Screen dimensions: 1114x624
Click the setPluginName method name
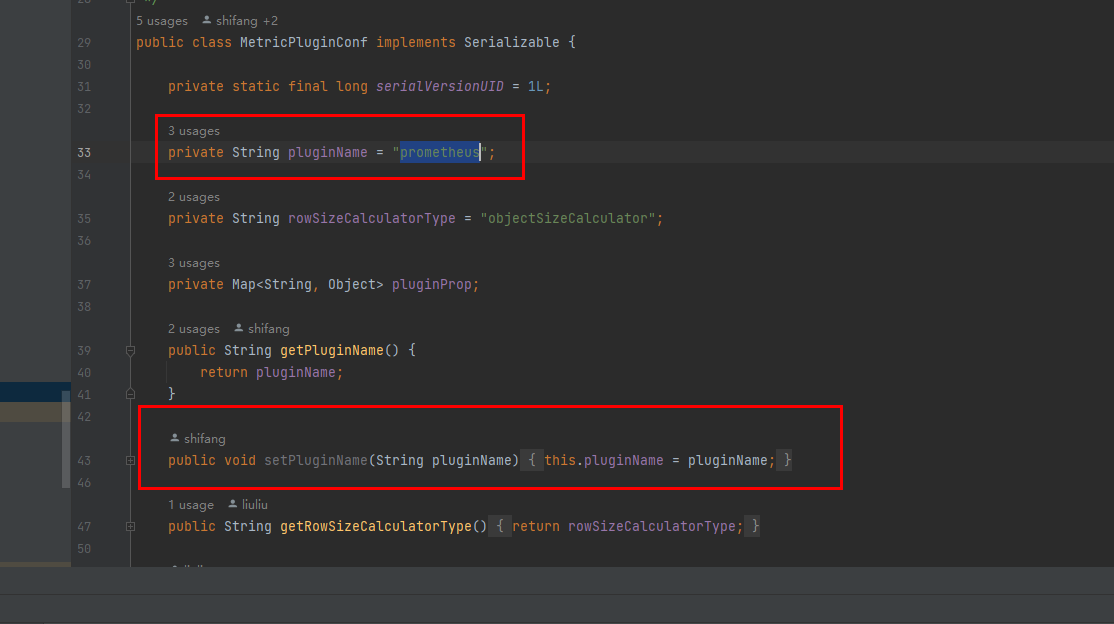click(315, 461)
